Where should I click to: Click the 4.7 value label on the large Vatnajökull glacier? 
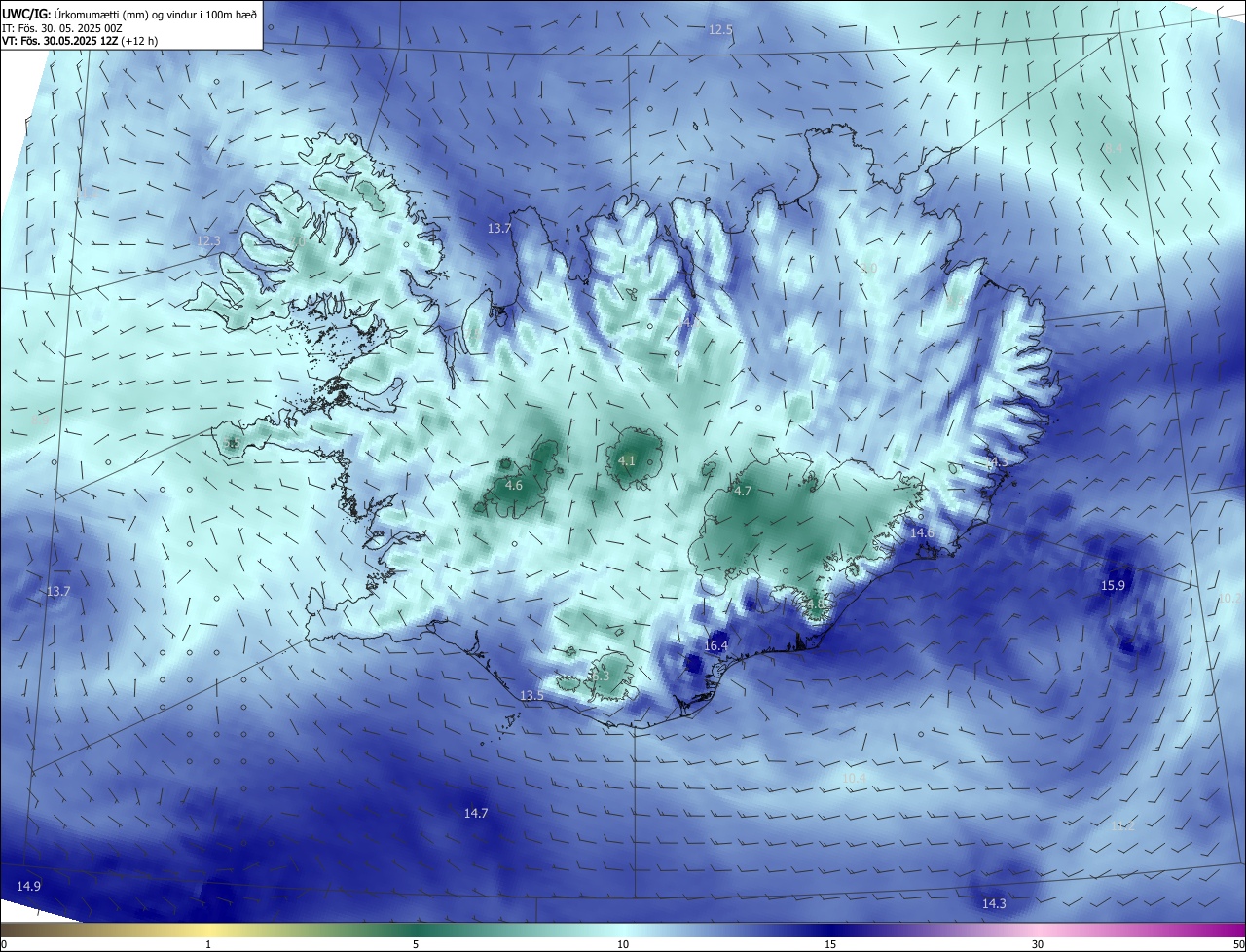[x=743, y=491]
